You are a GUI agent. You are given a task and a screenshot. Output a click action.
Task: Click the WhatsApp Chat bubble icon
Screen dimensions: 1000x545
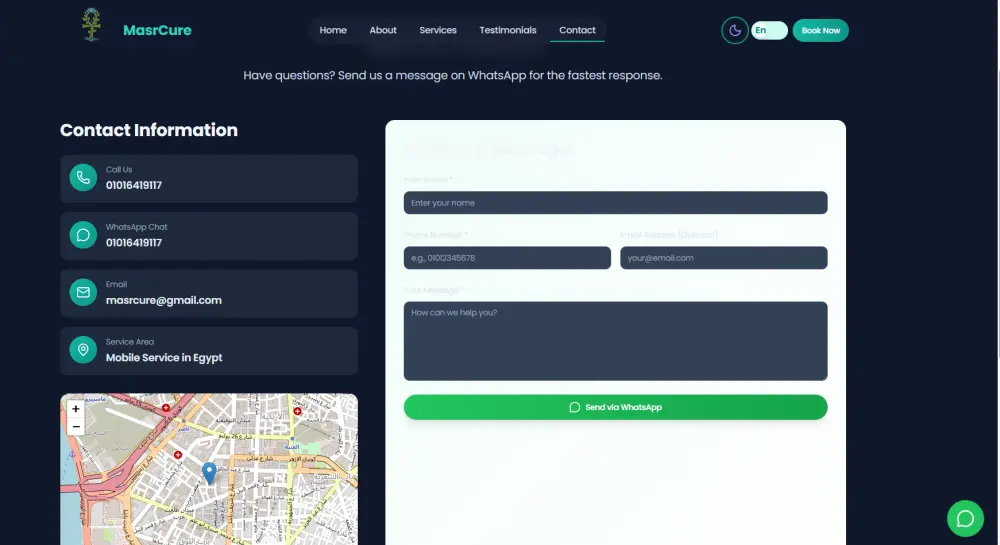(x=83, y=235)
